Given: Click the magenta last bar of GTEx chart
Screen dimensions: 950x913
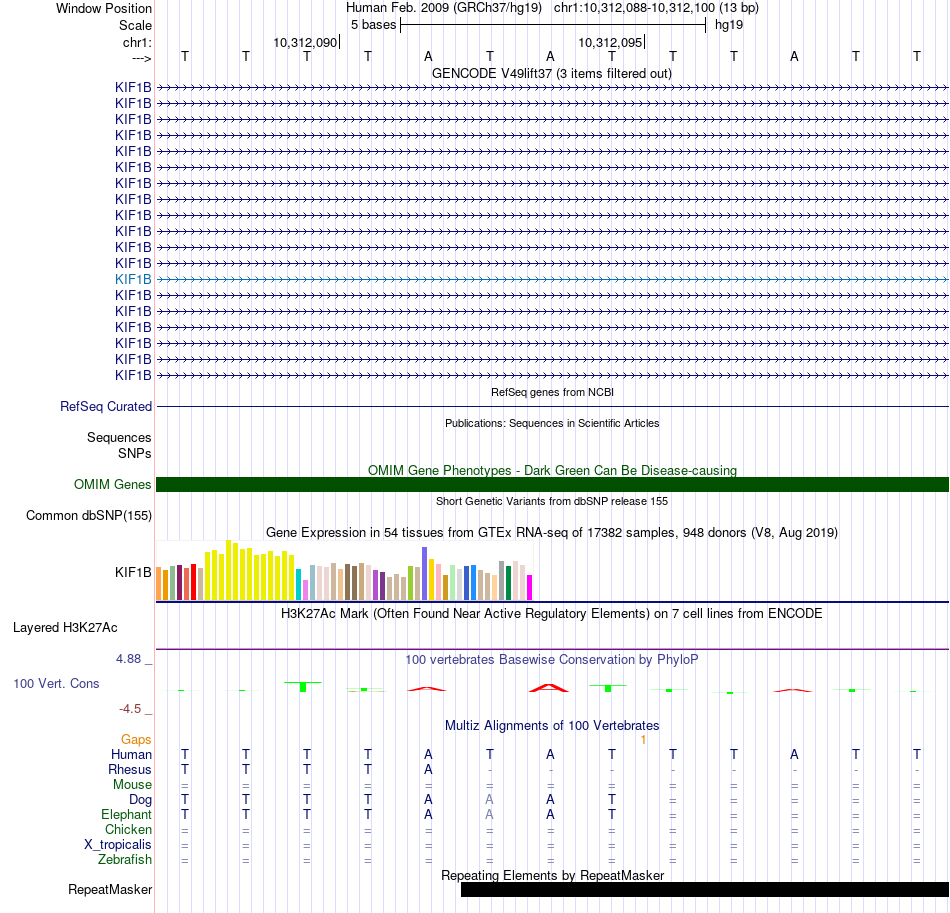Looking at the screenshot, I should coord(530,587).
